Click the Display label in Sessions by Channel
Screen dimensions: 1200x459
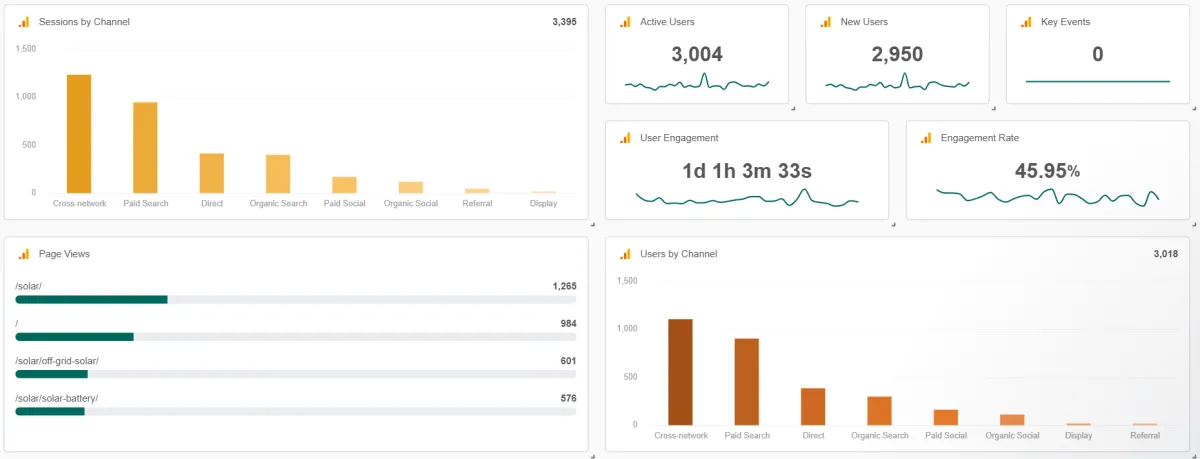pyautogui.click(x=543, y=203)
